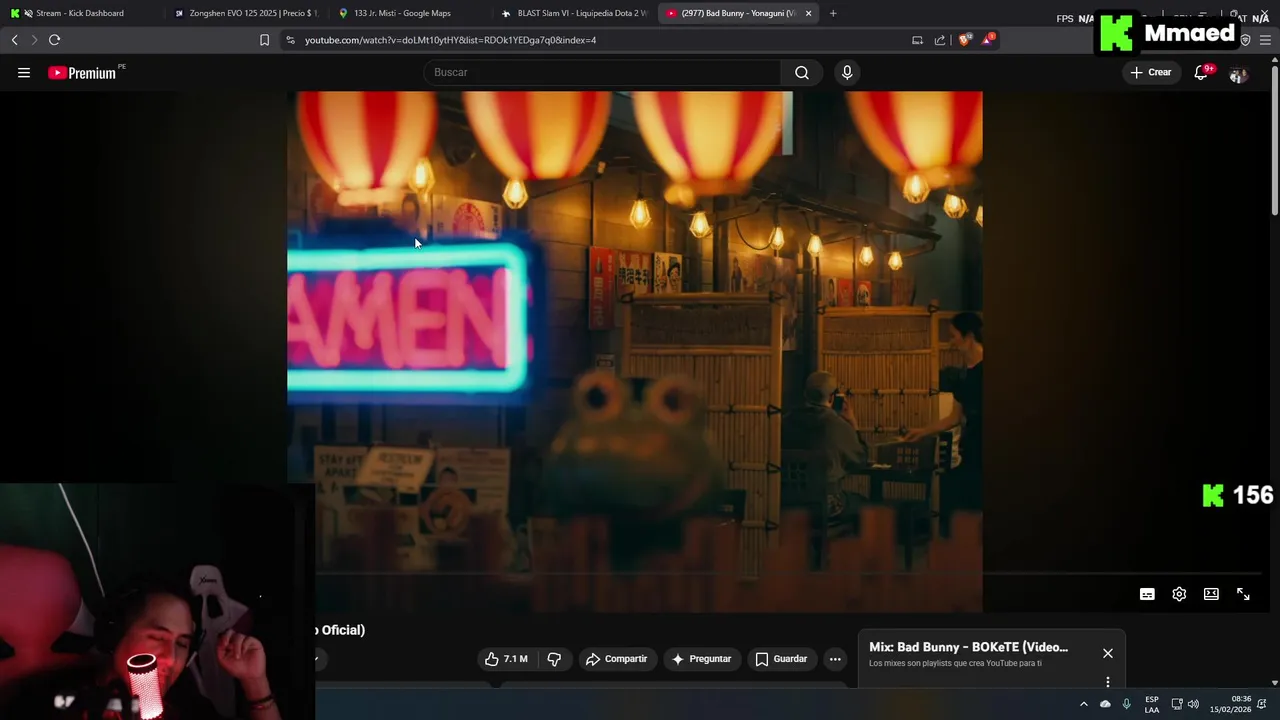Screen dimensions: 1280x720
Task: Switch to Zongshen EVO 125 2025 tab
Action: [245, 13]
